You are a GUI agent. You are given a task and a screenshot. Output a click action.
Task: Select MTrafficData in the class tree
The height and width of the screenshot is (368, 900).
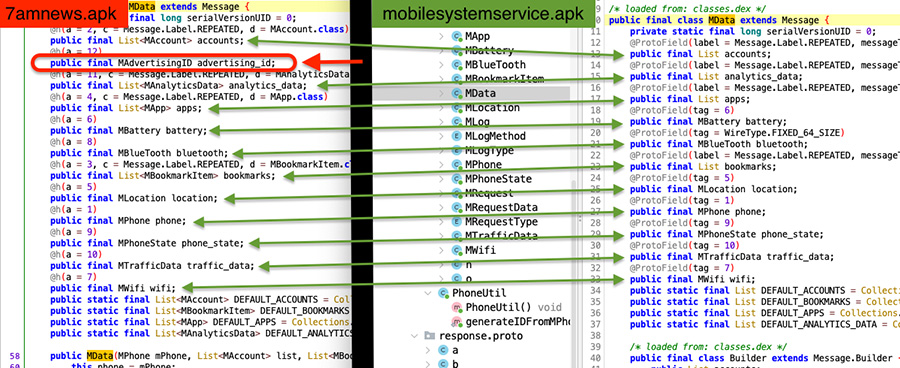coord(502,236)
